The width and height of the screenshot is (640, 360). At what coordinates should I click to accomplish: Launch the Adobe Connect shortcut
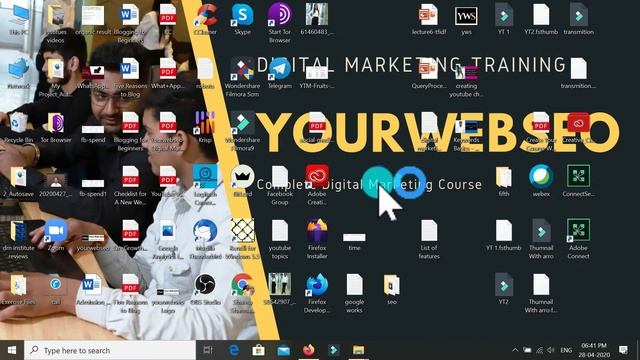pyautogui.click(x=578, y=239)
